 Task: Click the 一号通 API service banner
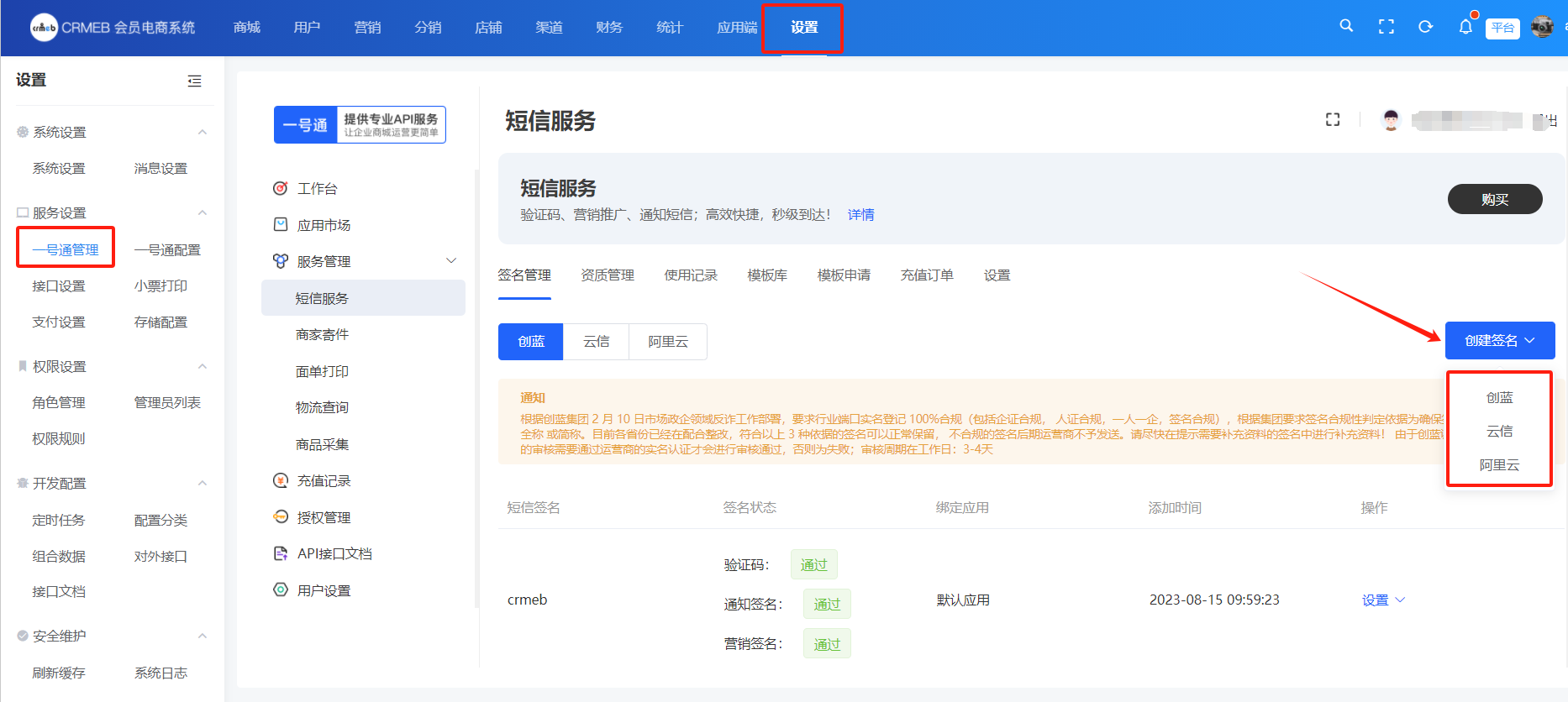coord(360,125)
